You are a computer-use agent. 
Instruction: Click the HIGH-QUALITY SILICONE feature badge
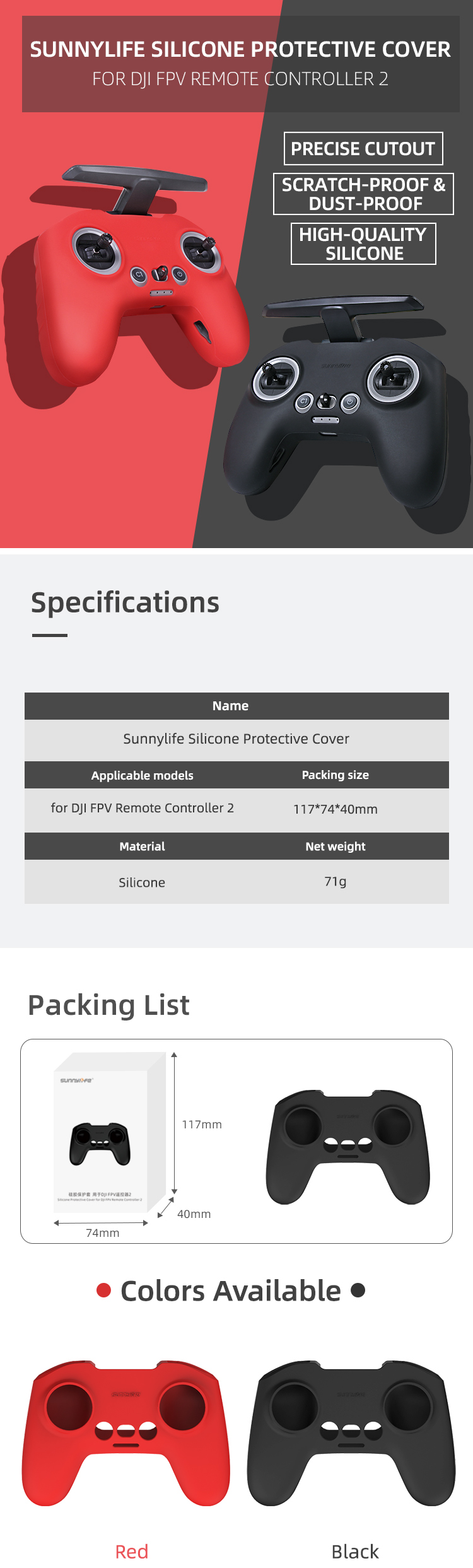coord(363,244)
